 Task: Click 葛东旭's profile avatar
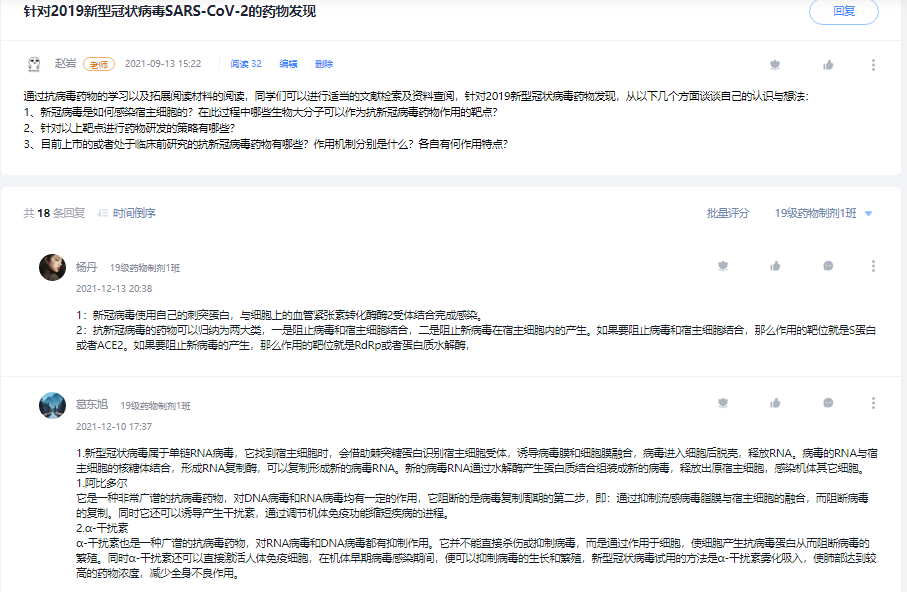pos(52,405)
